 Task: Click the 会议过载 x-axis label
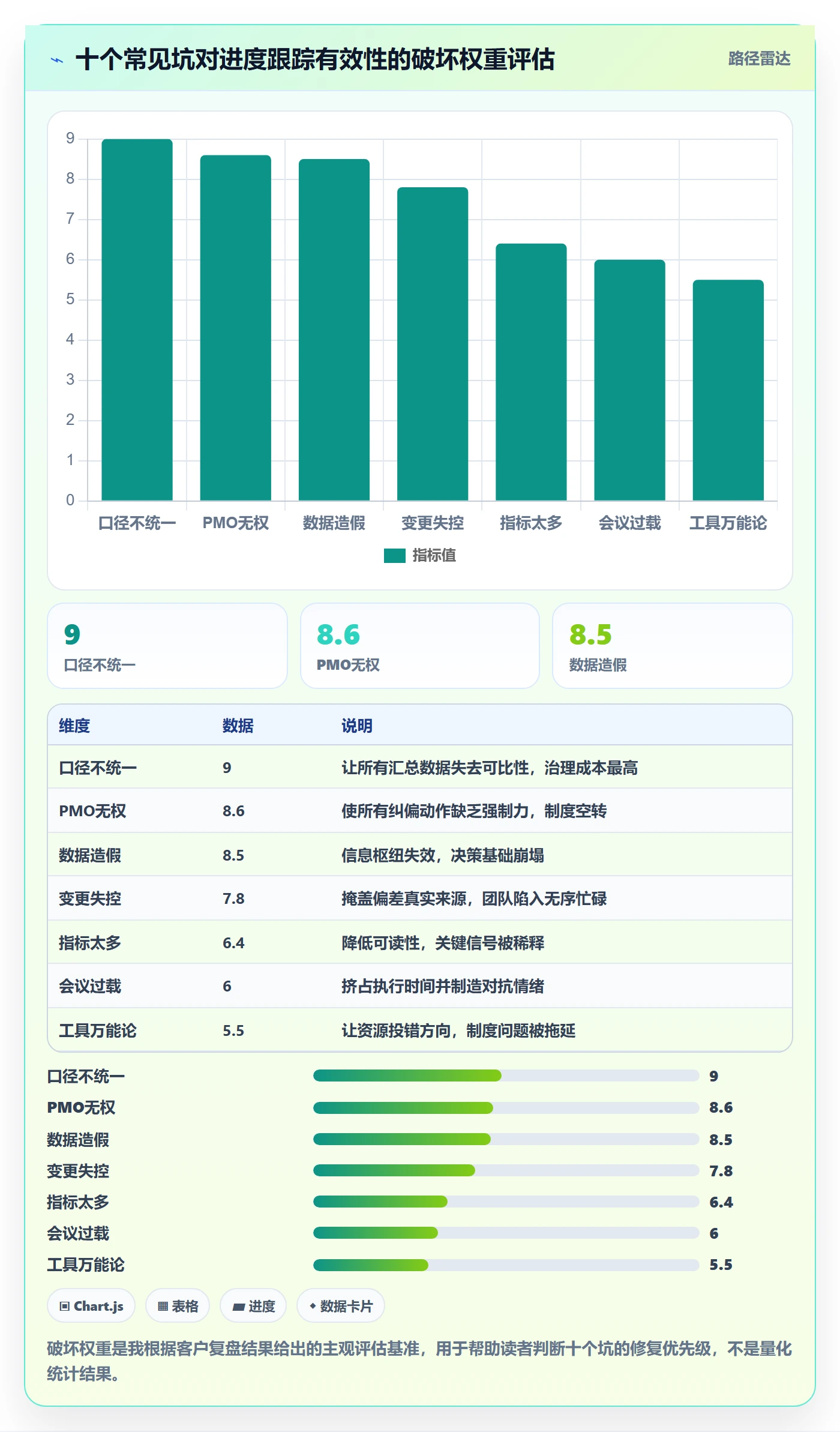630,523
